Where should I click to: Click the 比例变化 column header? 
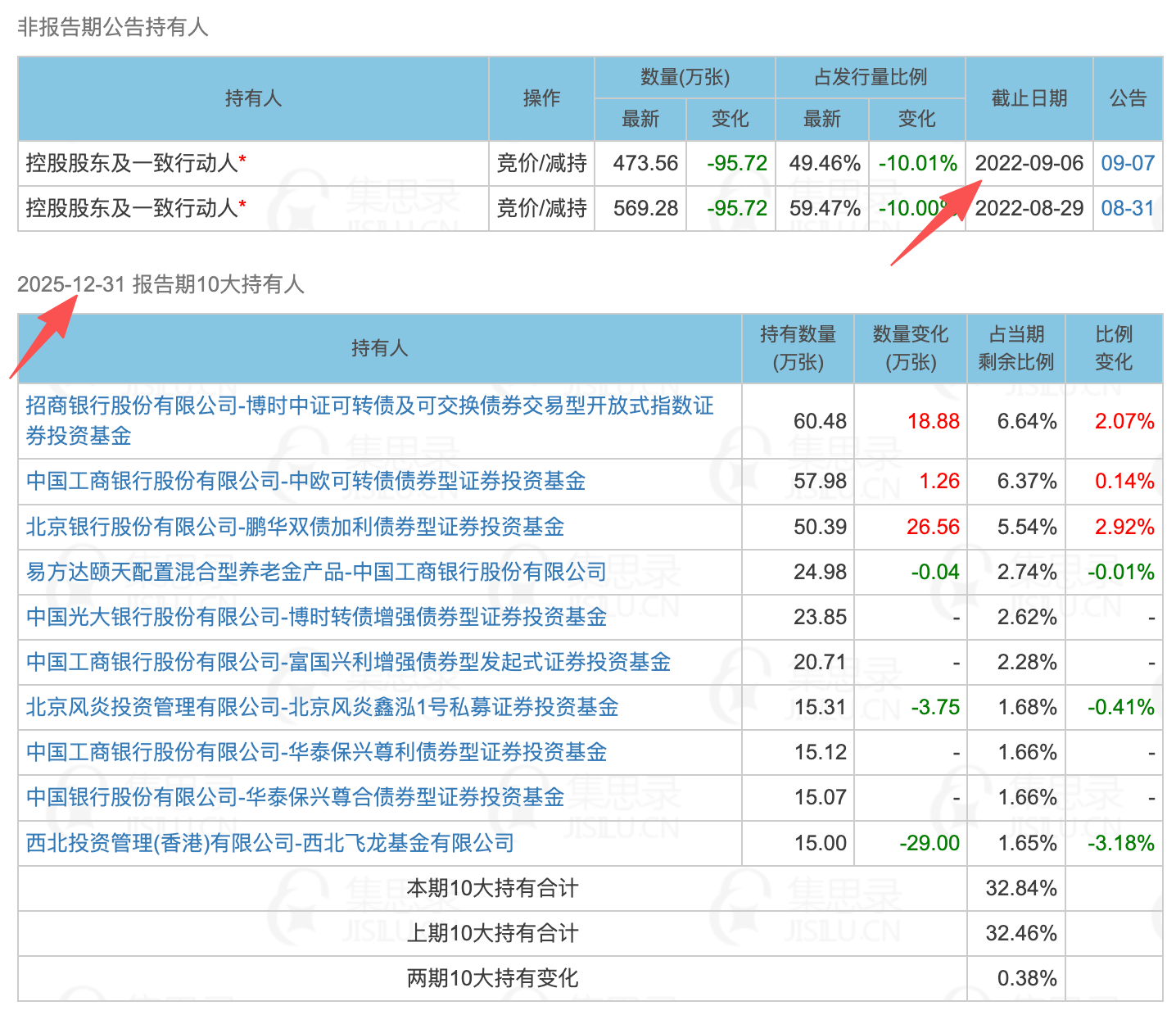(1113, 348)
